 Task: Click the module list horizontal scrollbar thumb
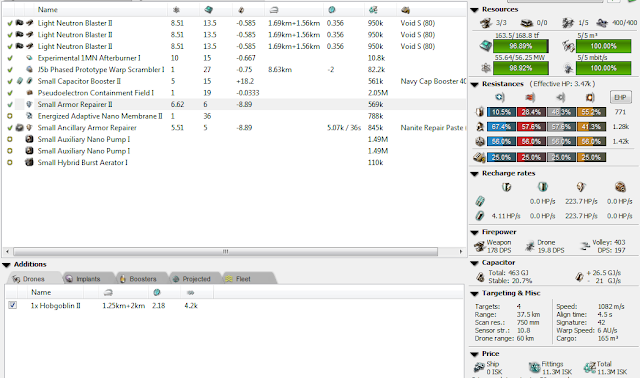[225, 251]
